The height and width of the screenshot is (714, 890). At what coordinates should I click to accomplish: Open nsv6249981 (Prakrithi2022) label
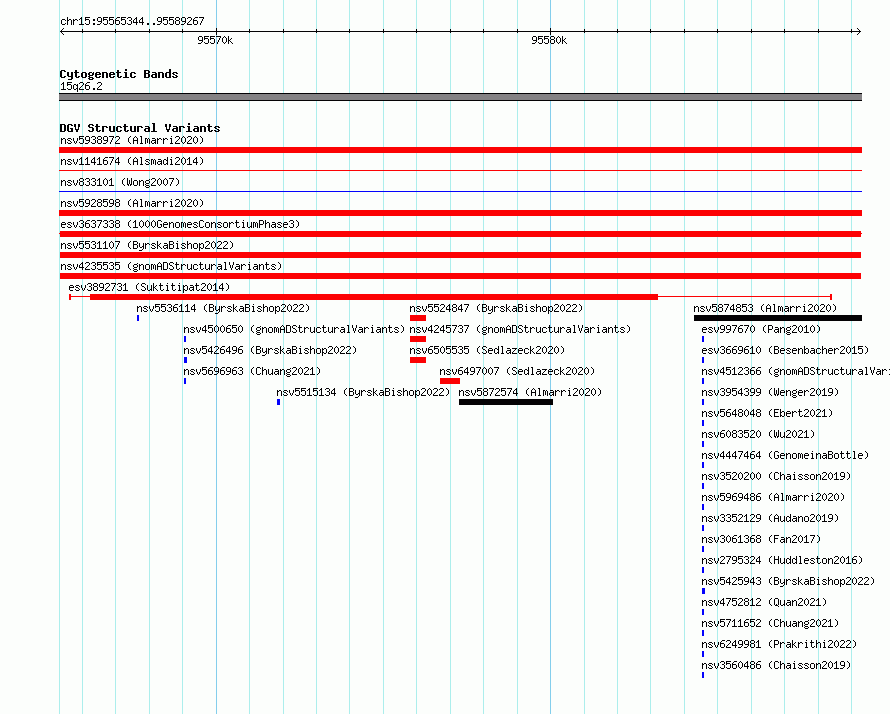[x=779, y=644]
